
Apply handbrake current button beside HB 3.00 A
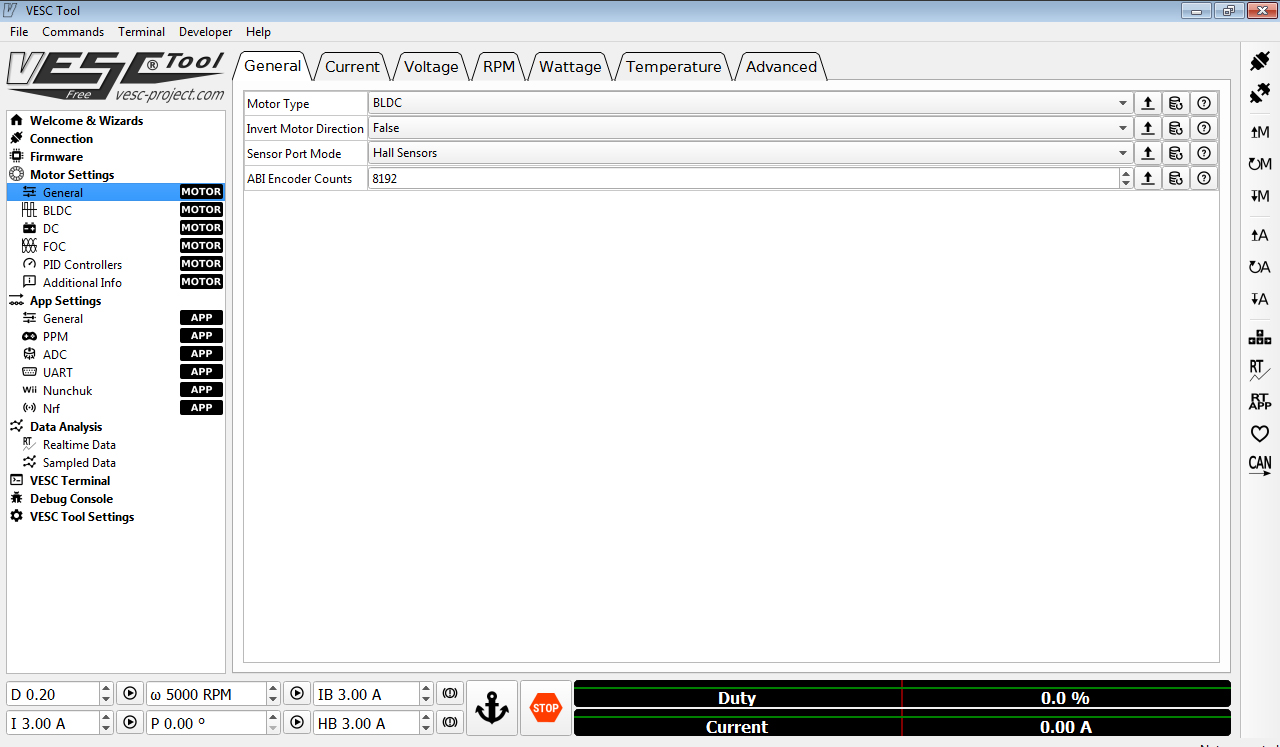(x=450, y=722)
